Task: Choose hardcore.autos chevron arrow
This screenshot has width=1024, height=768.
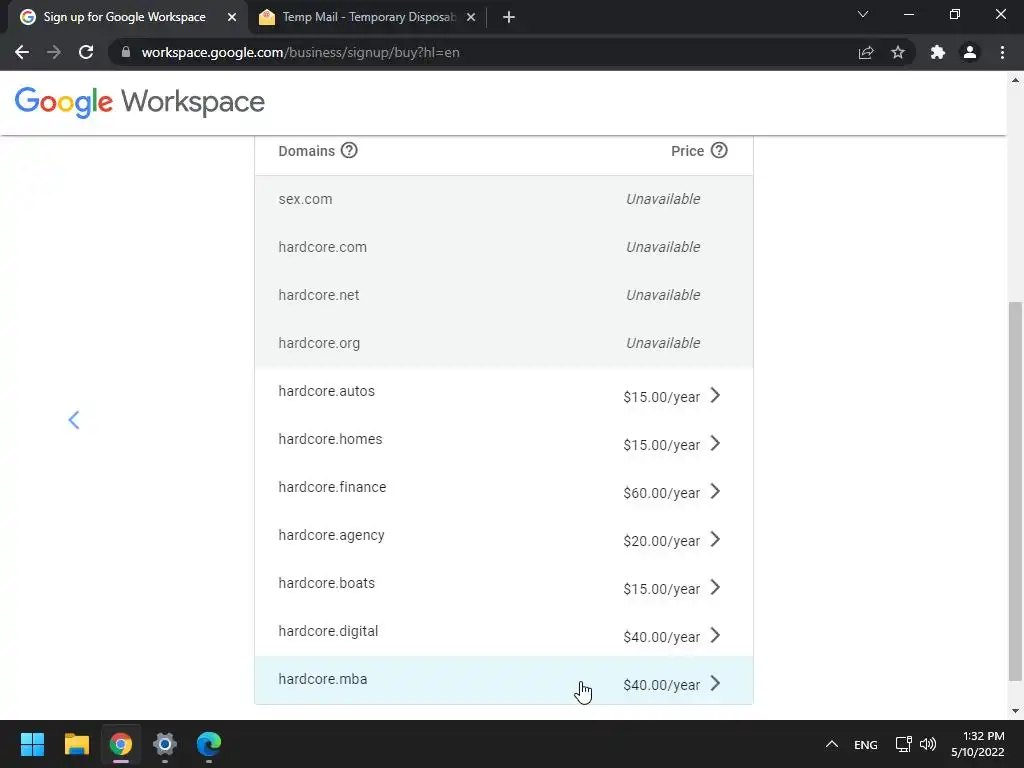Action: click(x=715, y=395)
